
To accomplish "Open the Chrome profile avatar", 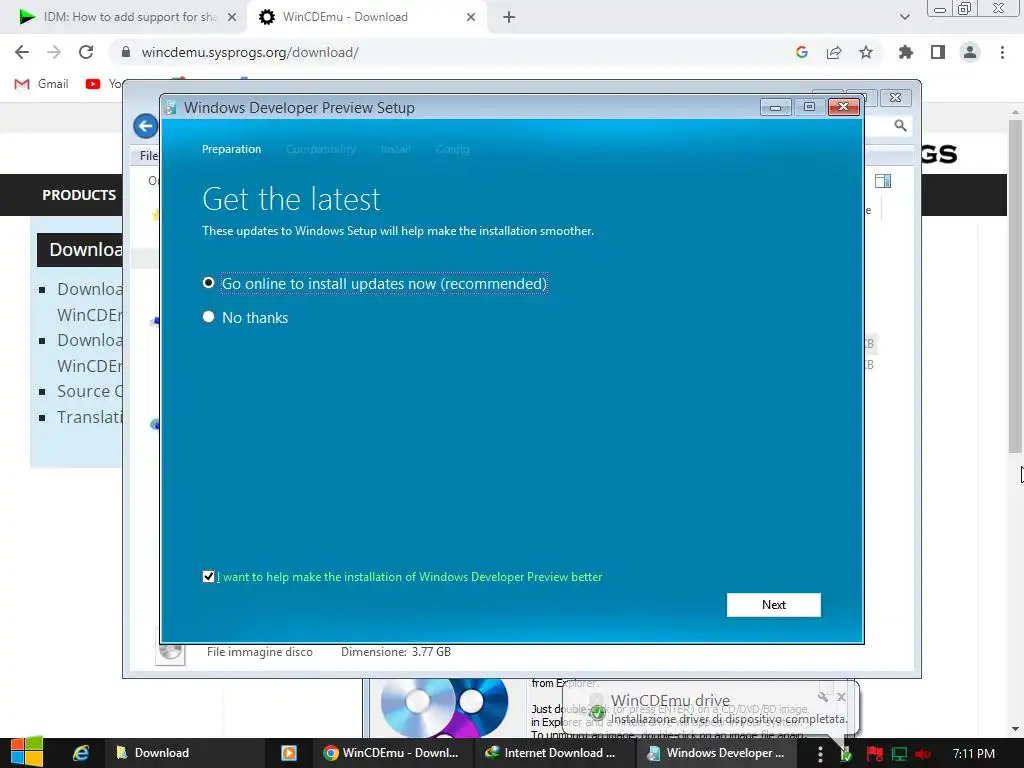I will [970, 52].
